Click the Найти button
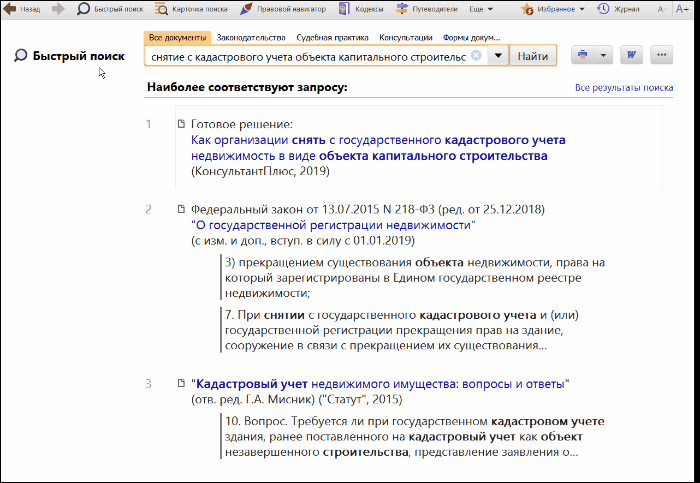700x483 pixels. tap(533, 56)
